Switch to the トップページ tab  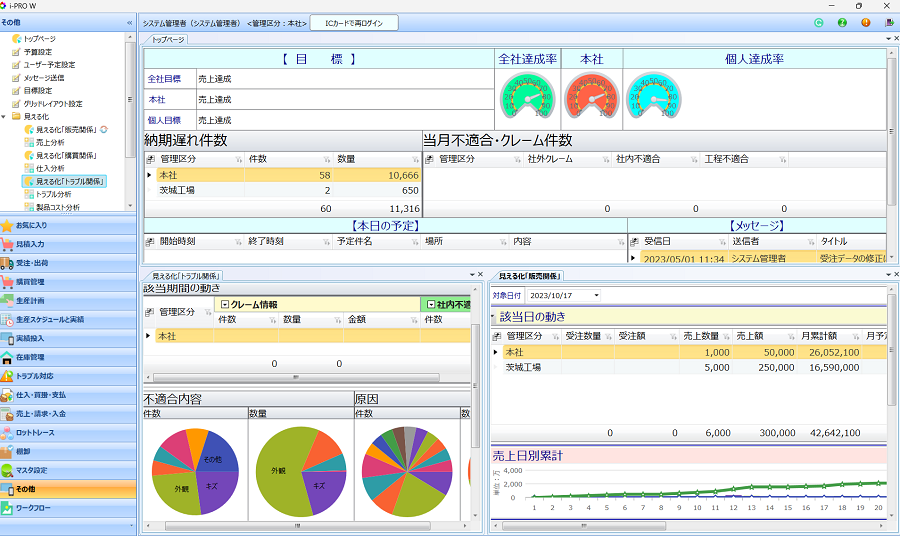point(168,39)
